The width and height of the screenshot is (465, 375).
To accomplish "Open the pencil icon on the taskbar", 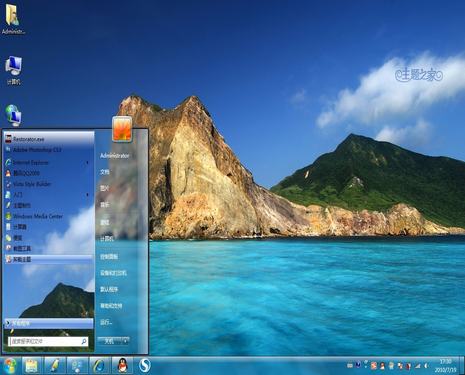I will pyautogui.click(x=54, y=366).
